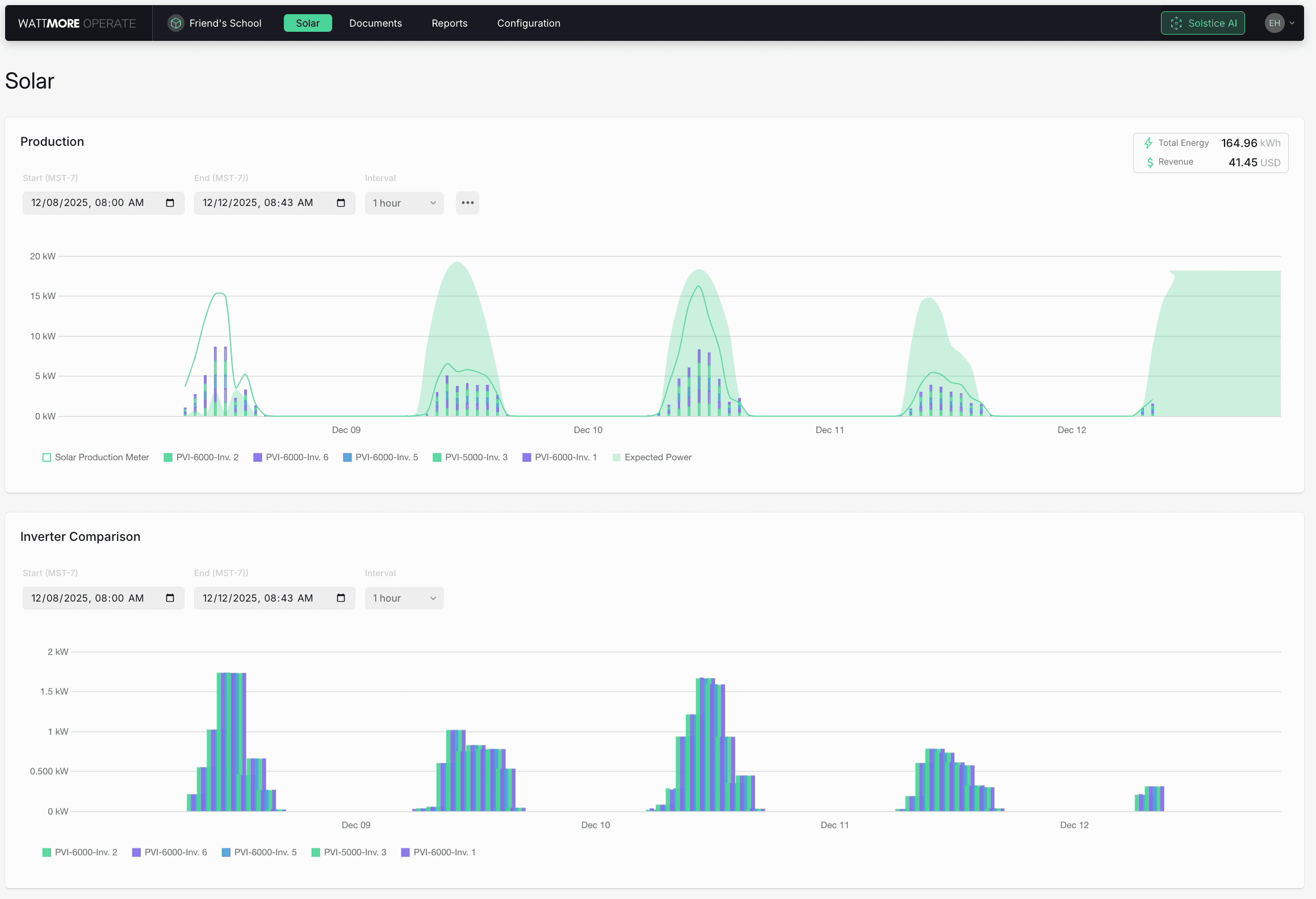Screen dimensions: 1316x899
Task: Expand Inverter Comparison interval dropdown
Action: click(404, 598)
